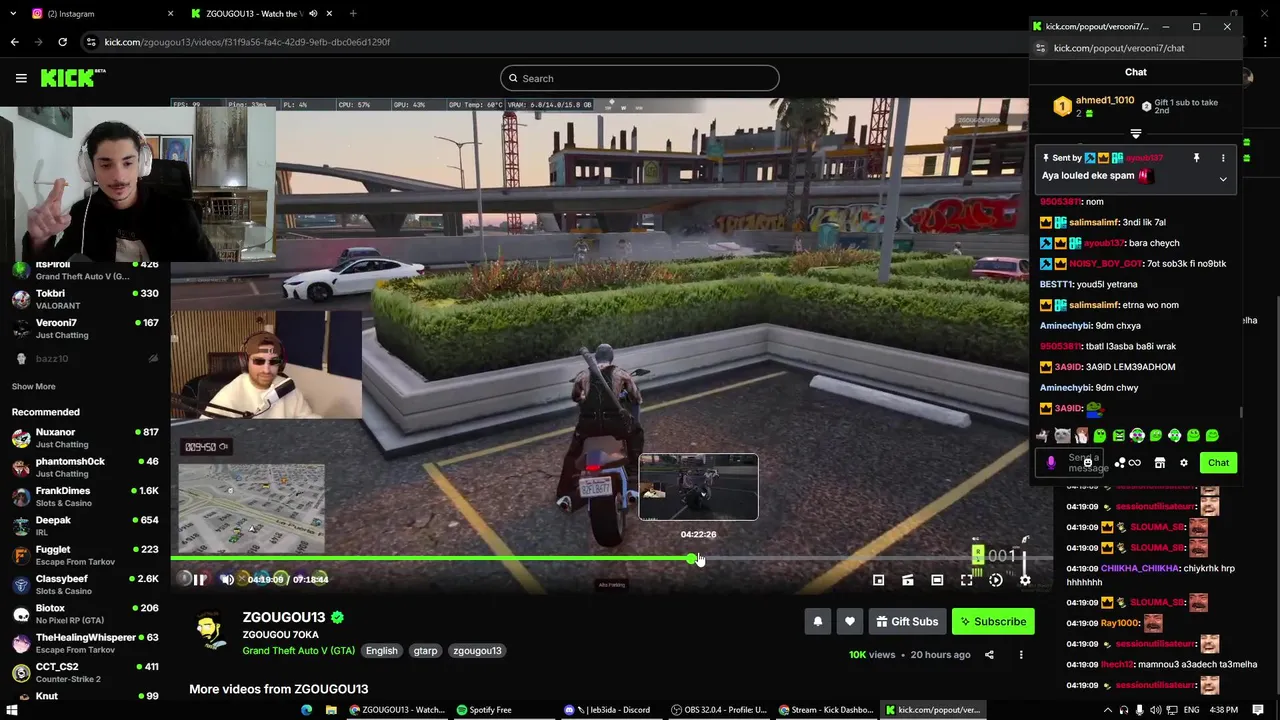The width and height of the screenshot is (1280, 720).
Task: Open Nuxanor recommended channel
Action: point(85,438)
